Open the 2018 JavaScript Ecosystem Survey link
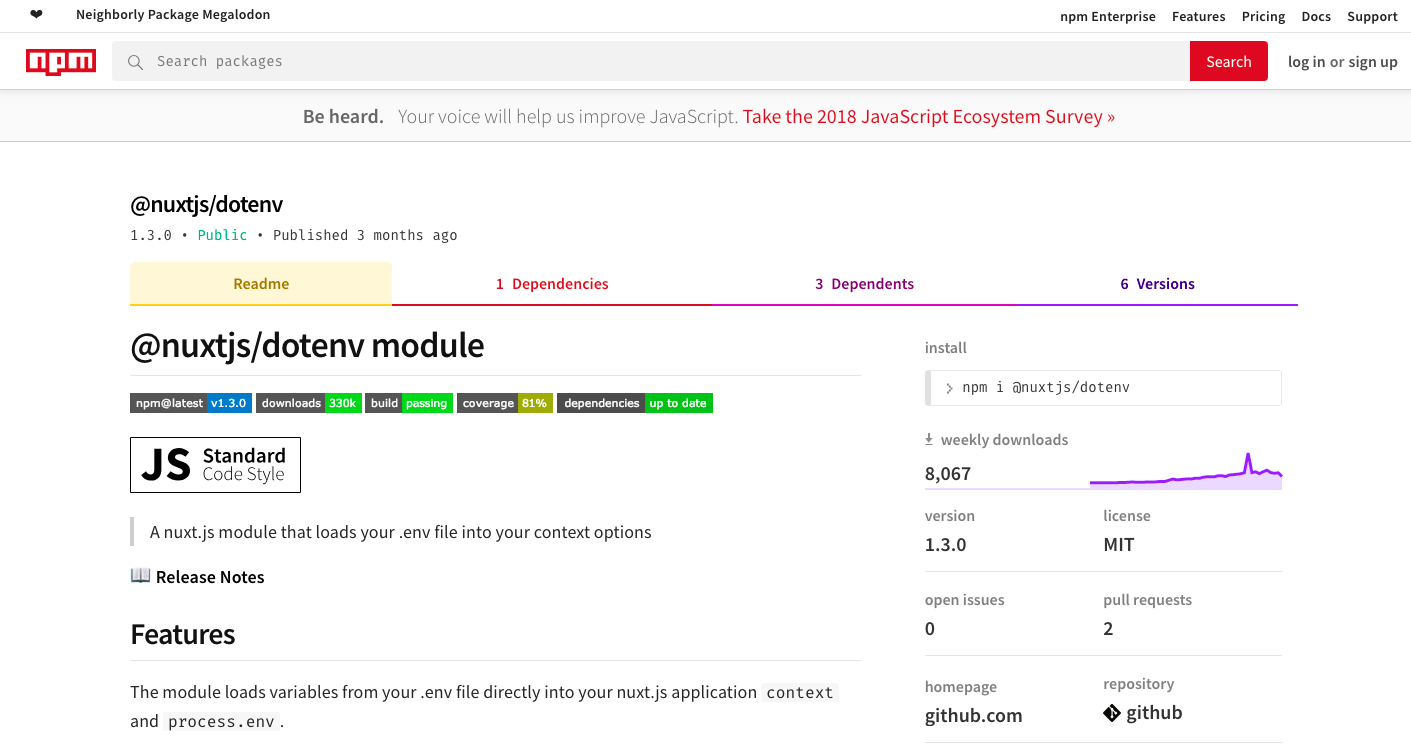Image resolution: width=1411 pixels, height=747 pixels. click(927, 116)
